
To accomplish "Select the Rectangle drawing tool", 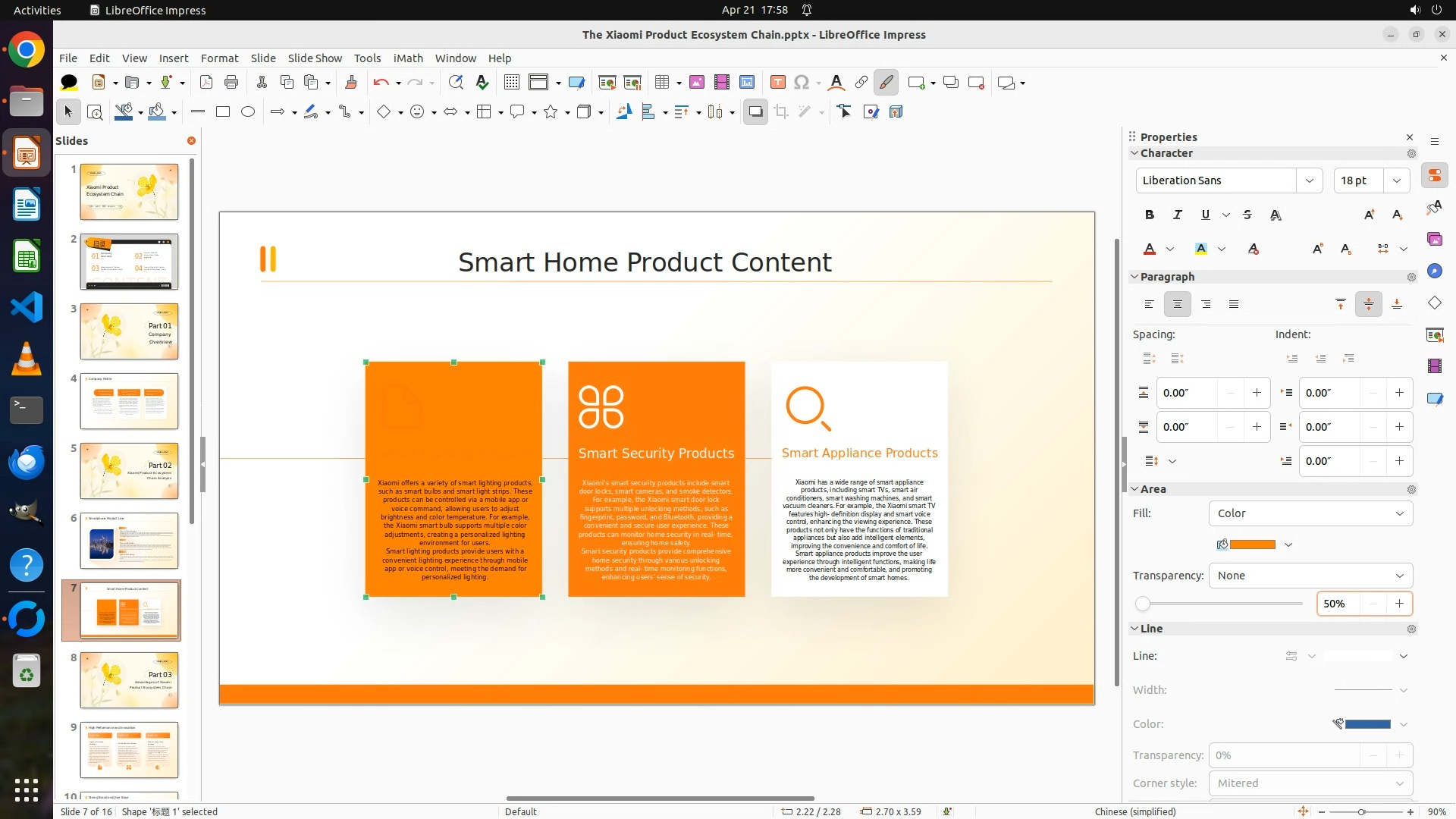I will [x=223, y=112].
